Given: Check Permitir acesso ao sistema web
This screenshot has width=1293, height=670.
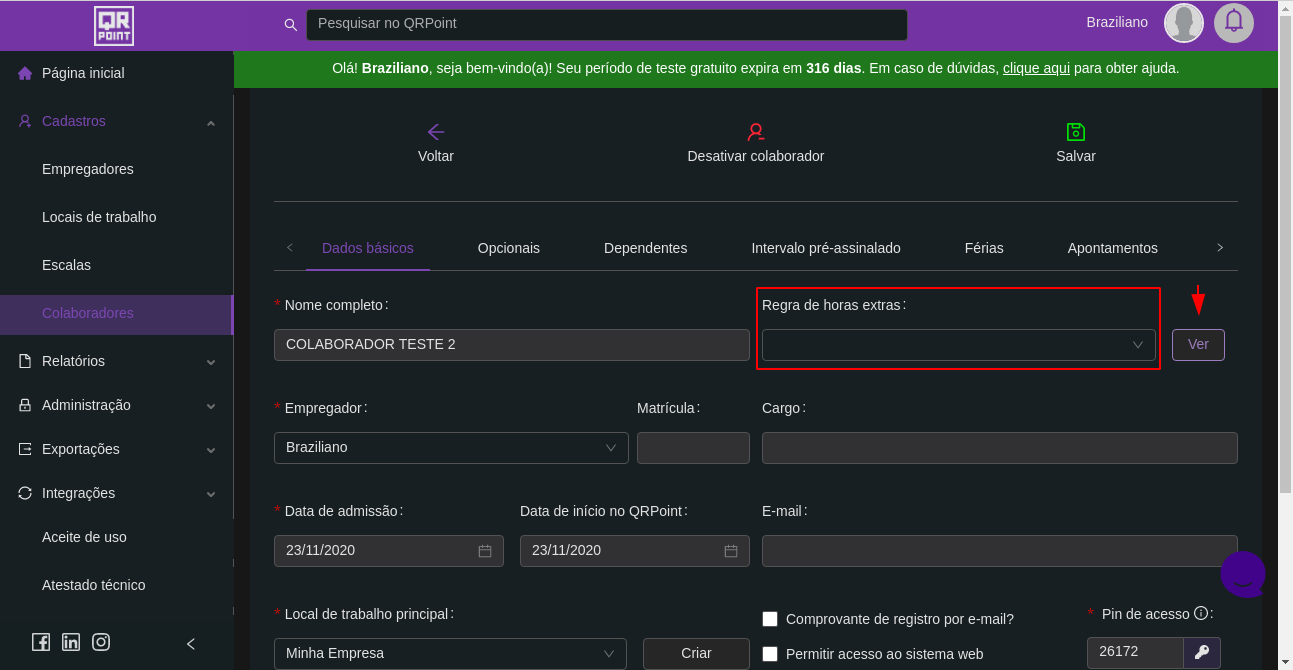Looking at the screenshot, I should point(770,654).
